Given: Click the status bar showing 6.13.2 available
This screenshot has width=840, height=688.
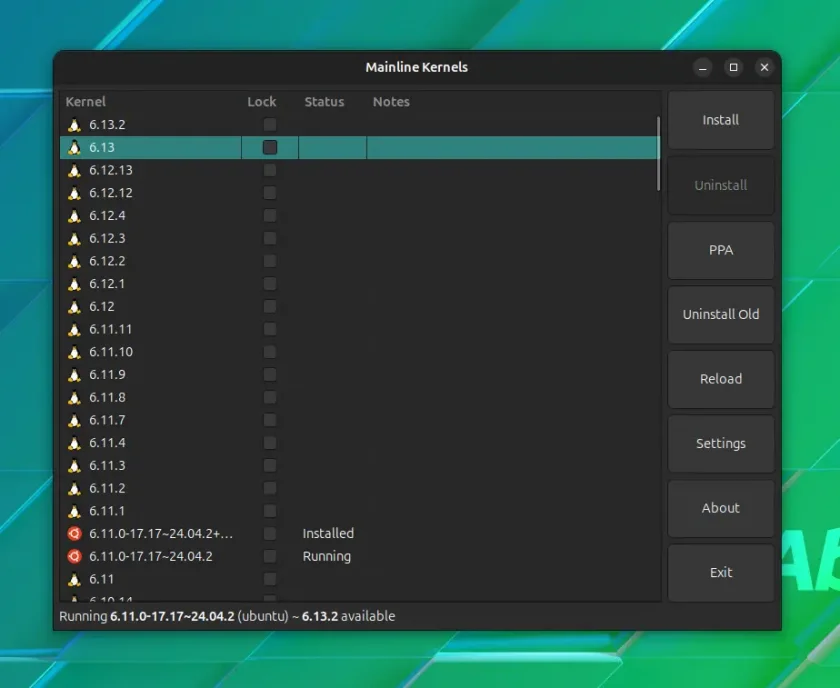Looking at the screenshot, I should click(227, 616).
